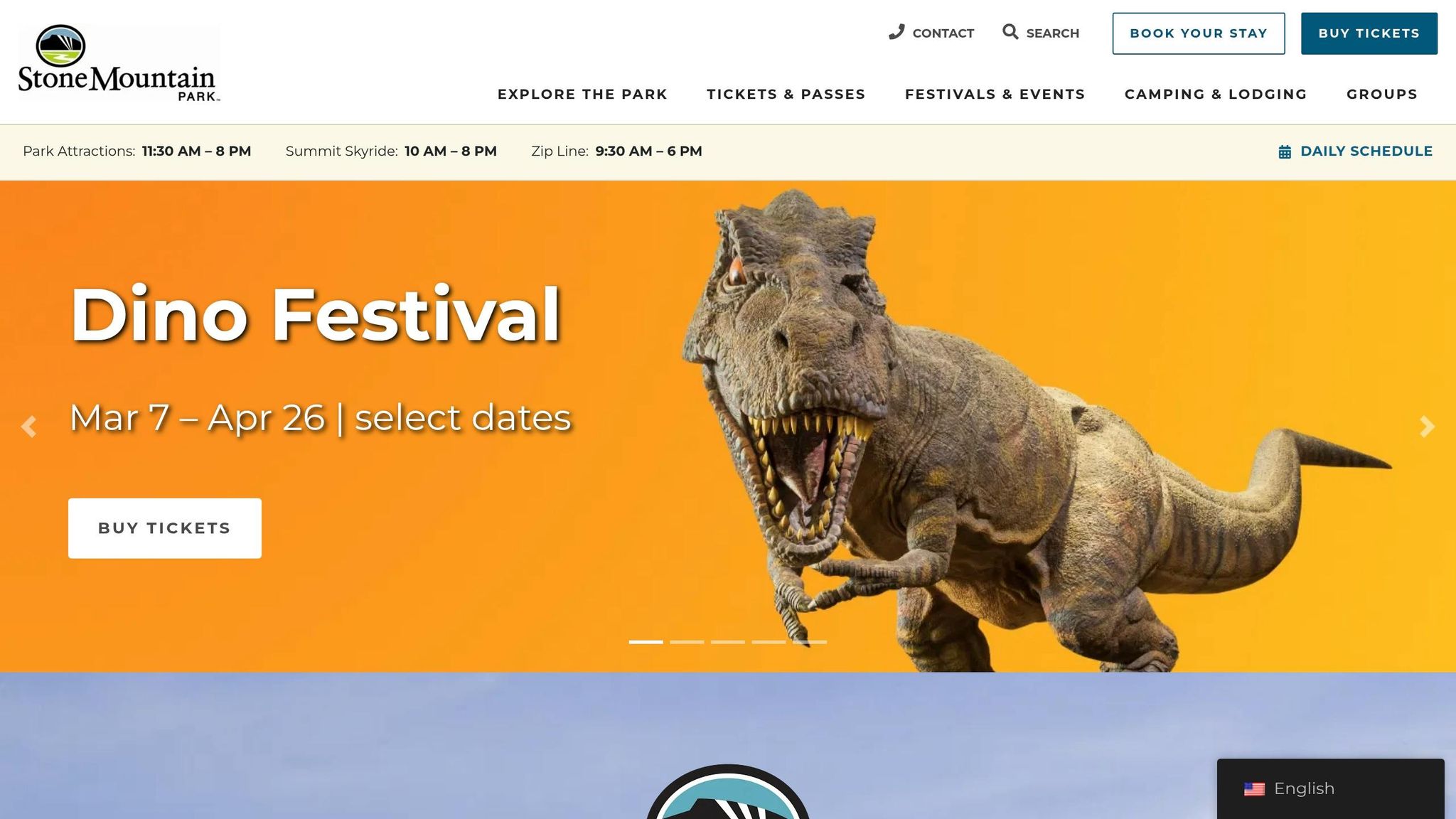Select the third carousel slide indicator

728,642
